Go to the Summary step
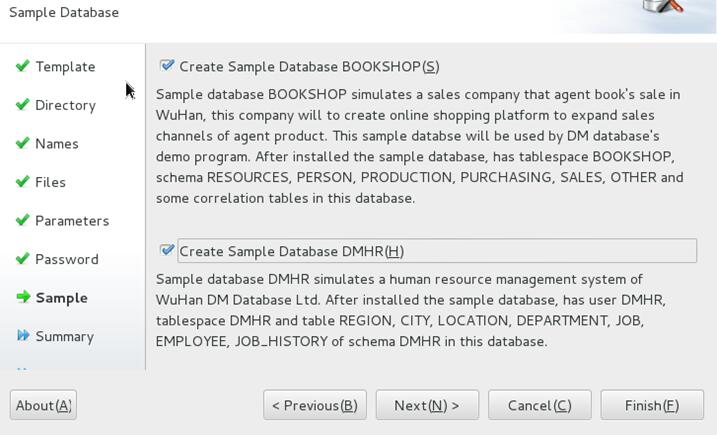The height and width of the screenshot is (435, 717). point(64,337)
